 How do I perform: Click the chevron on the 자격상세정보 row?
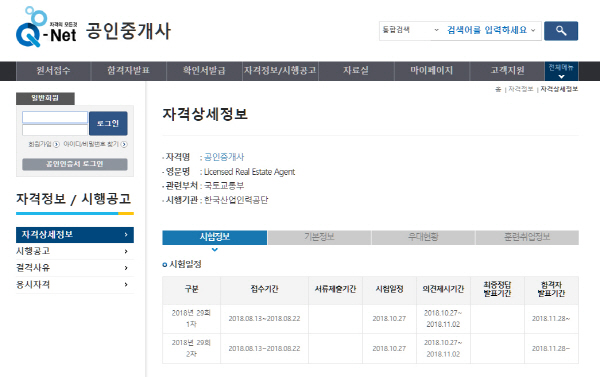(126, 235)
